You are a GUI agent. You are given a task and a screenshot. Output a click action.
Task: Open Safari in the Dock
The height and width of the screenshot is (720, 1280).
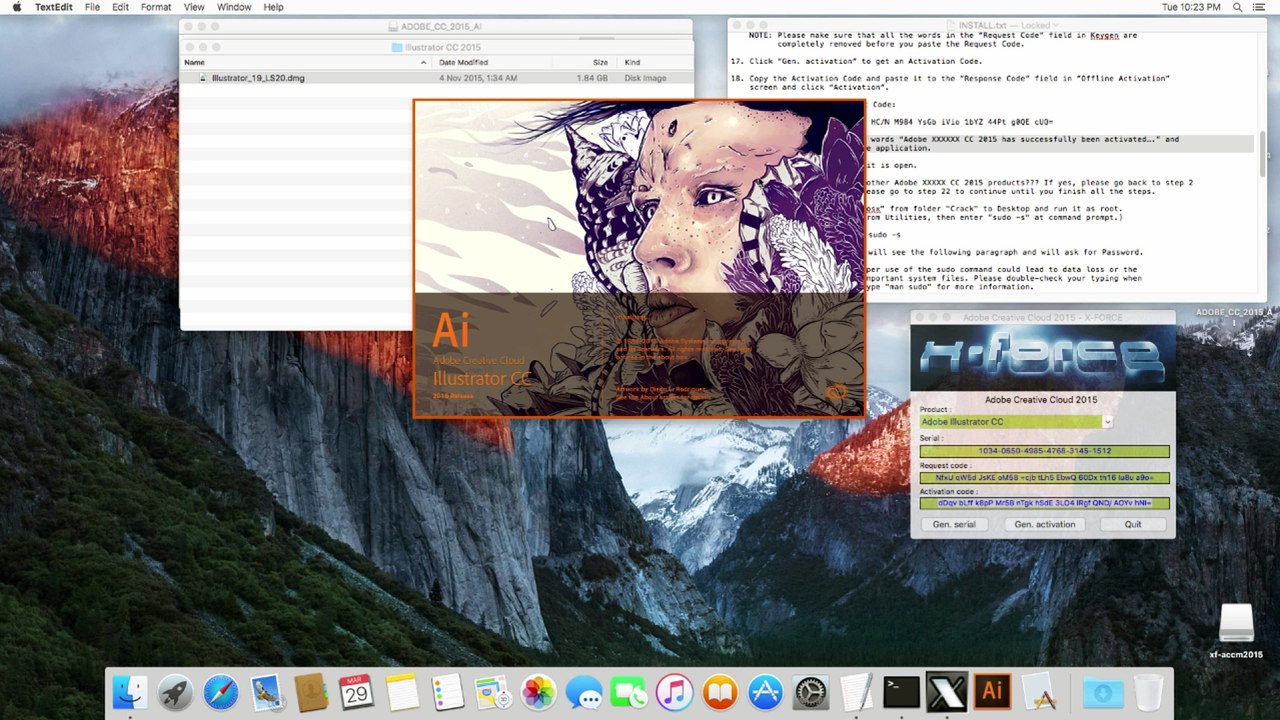tap(221, 692)
